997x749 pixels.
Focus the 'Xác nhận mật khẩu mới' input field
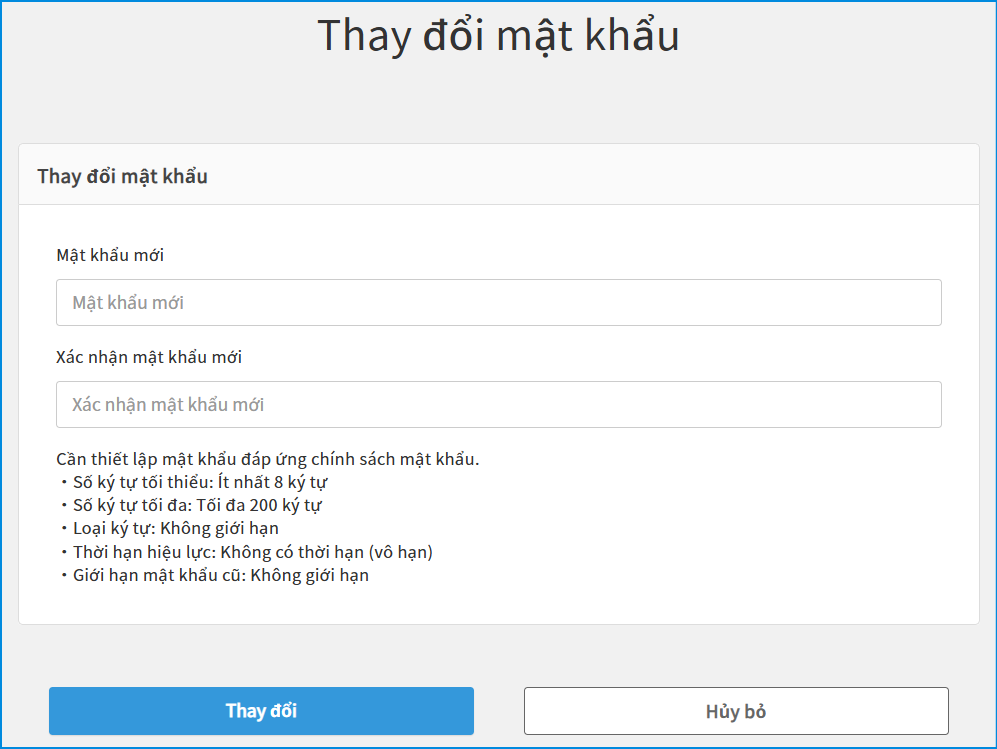498,404
